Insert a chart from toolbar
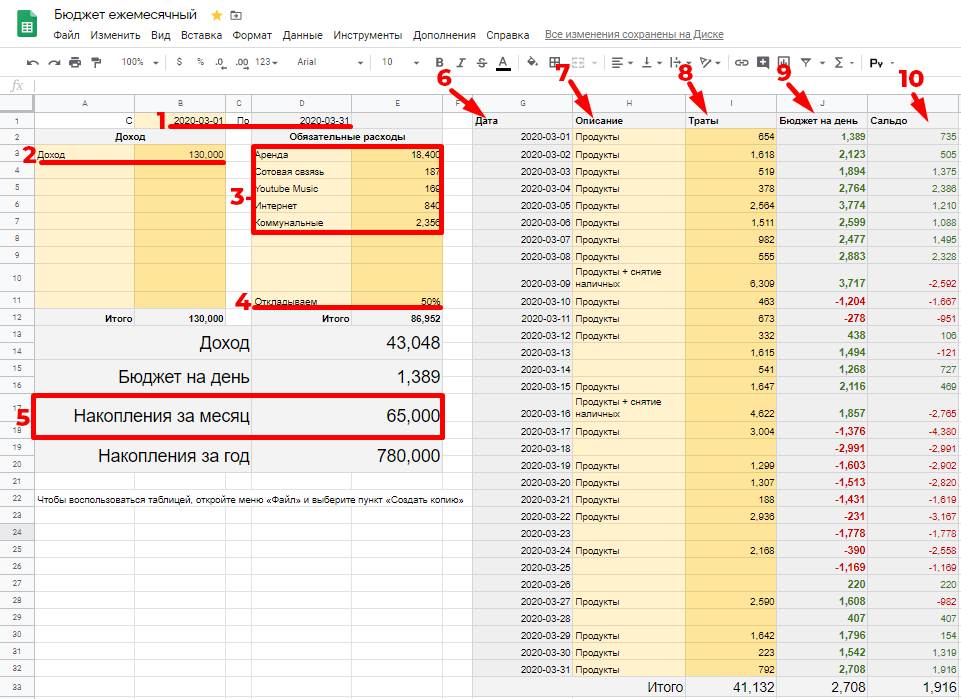Image resolution: width=961 pixels, height=699 pixels. 784,62
